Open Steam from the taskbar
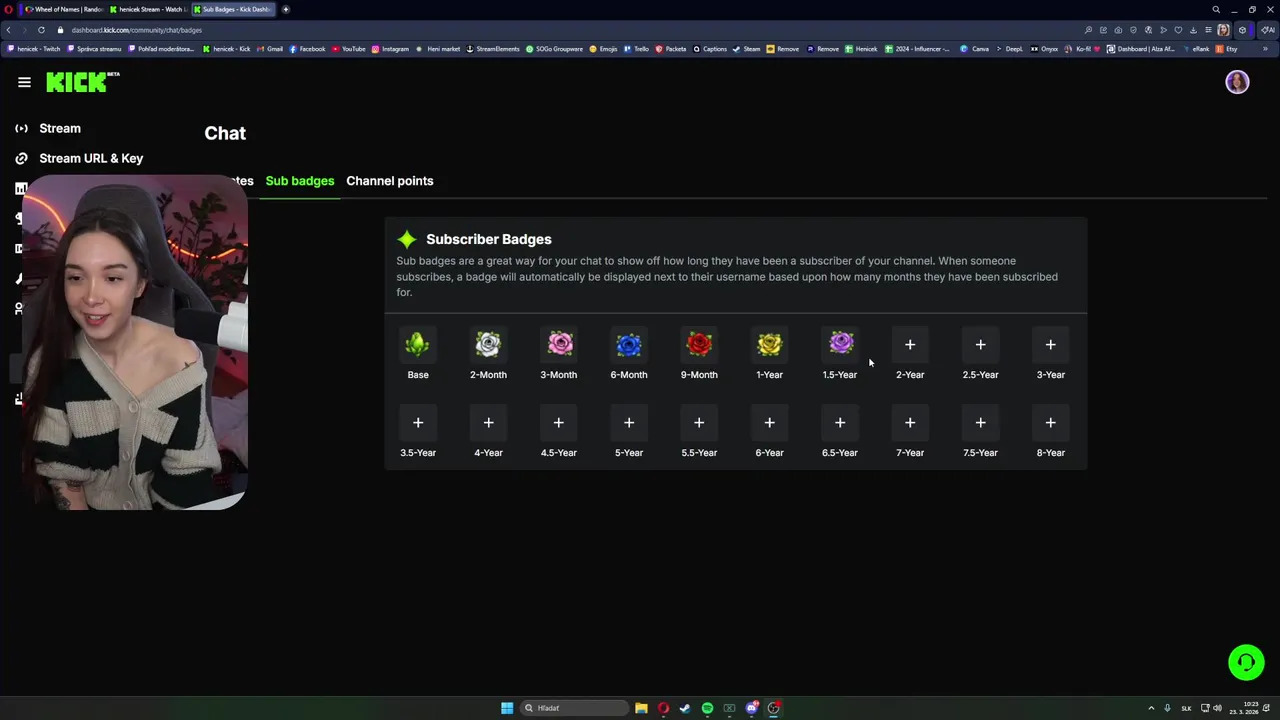 coord(685,708)
